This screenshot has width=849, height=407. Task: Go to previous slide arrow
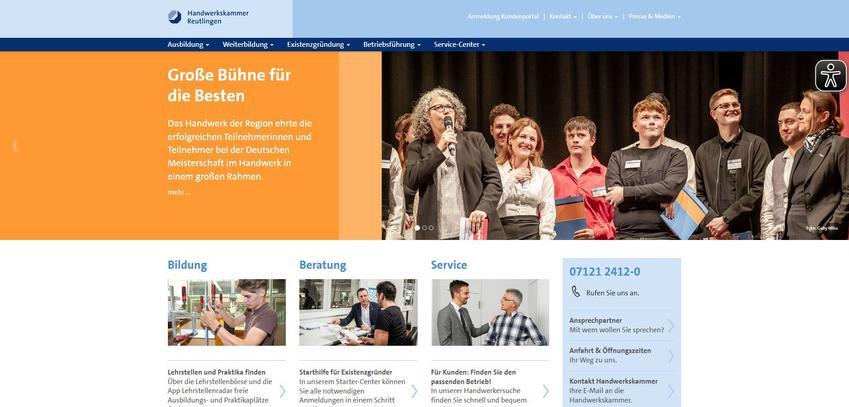15,145
